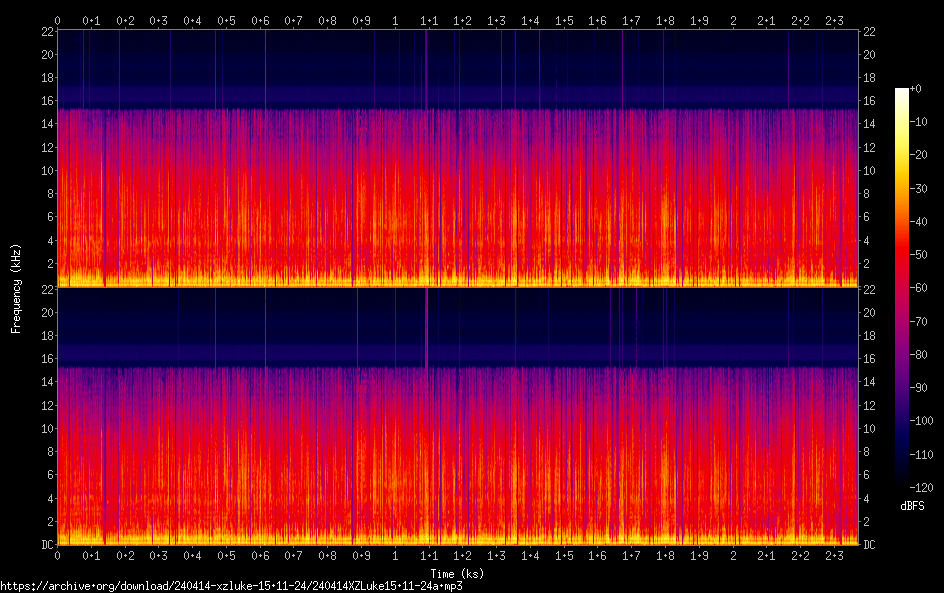The height and width of the screenshot is (593, 944).
Task: Click the "DC" label on the right frequency axis
Action: [869, 544]
